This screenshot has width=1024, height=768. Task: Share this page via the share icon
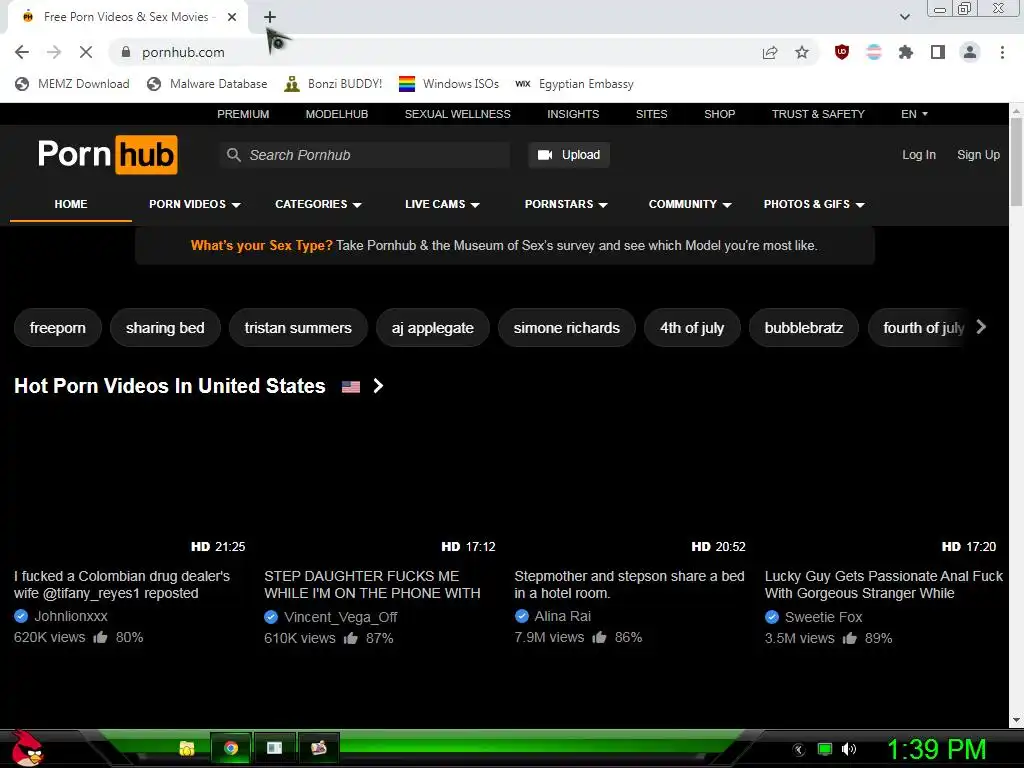tap(770, 52)
